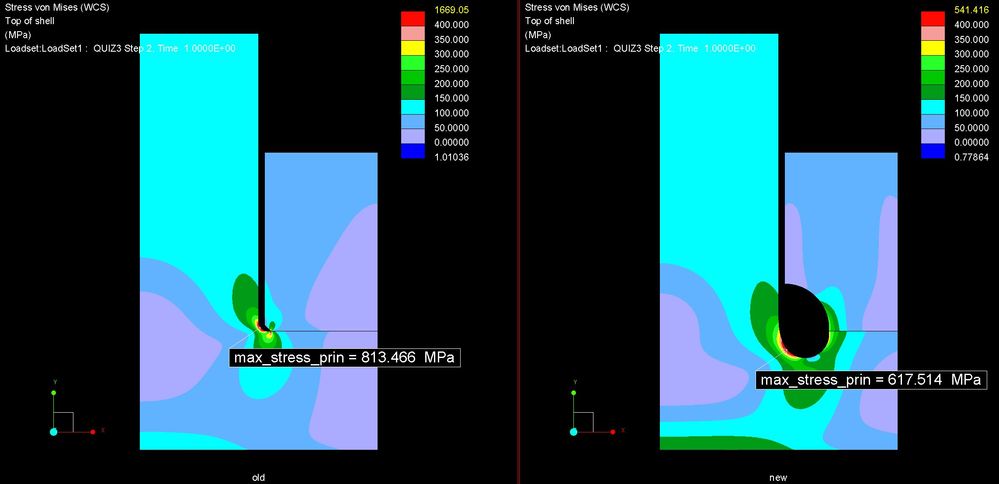Click the max_stress_prin = 617.514 MPa label
999x484 pixels.
click(x=870, y=380)
